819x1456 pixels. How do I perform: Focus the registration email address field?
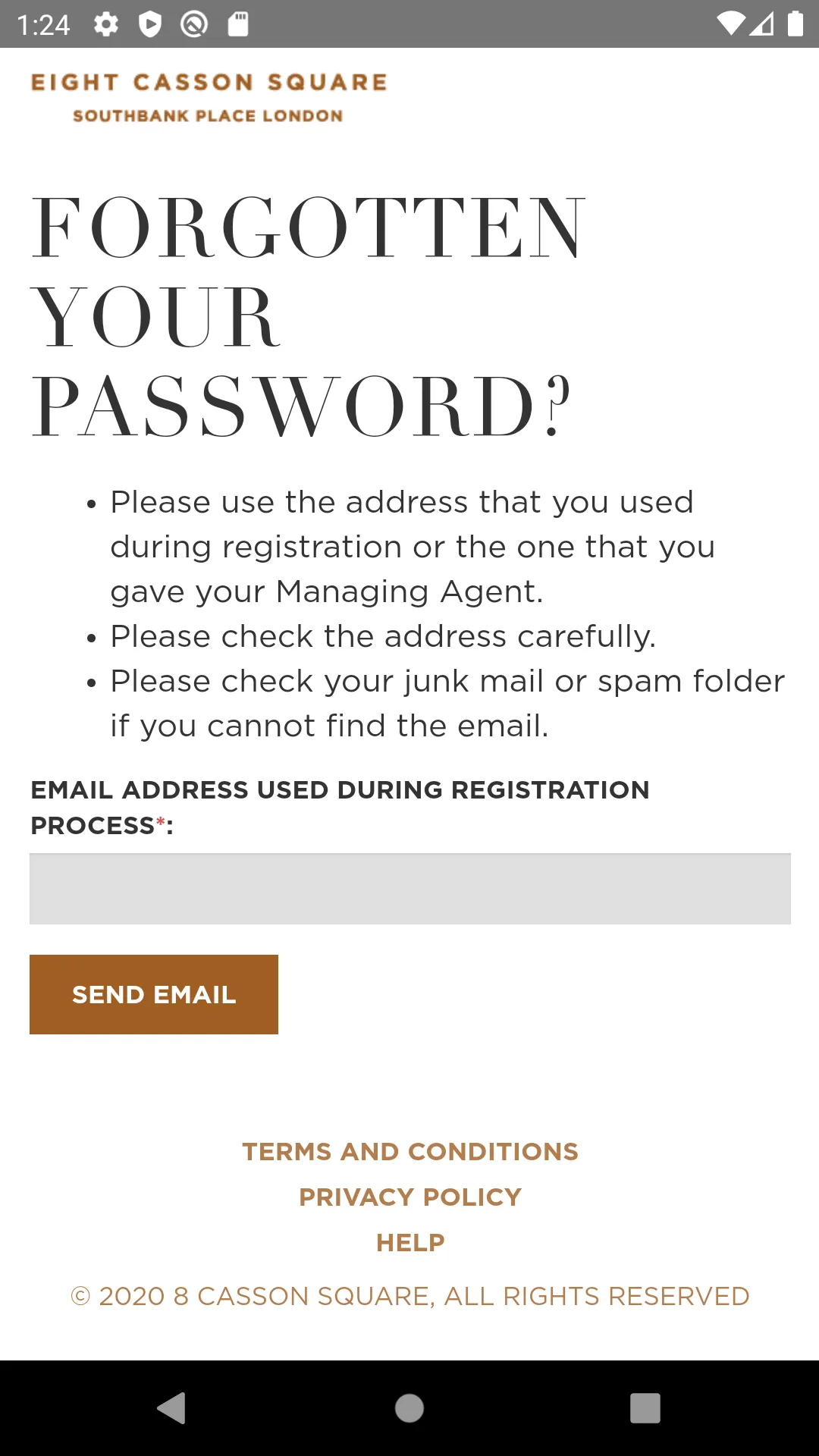click(x=410, y=889)
